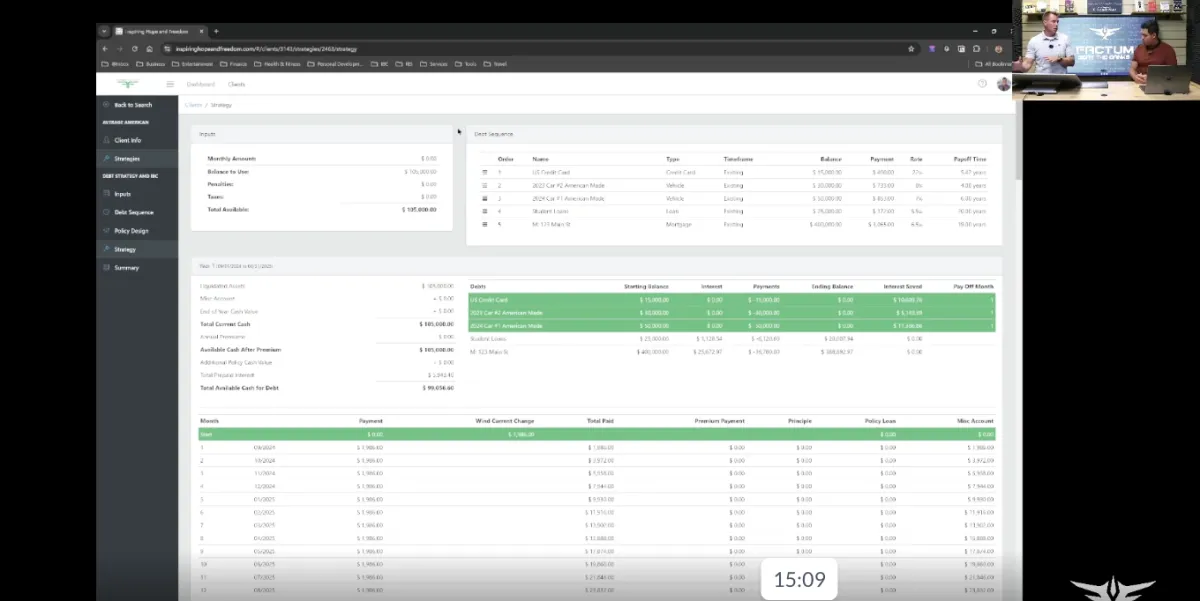Click the Mortgage type cell
The height and width of the screenshot is (601, 1200).
point(677,224)
